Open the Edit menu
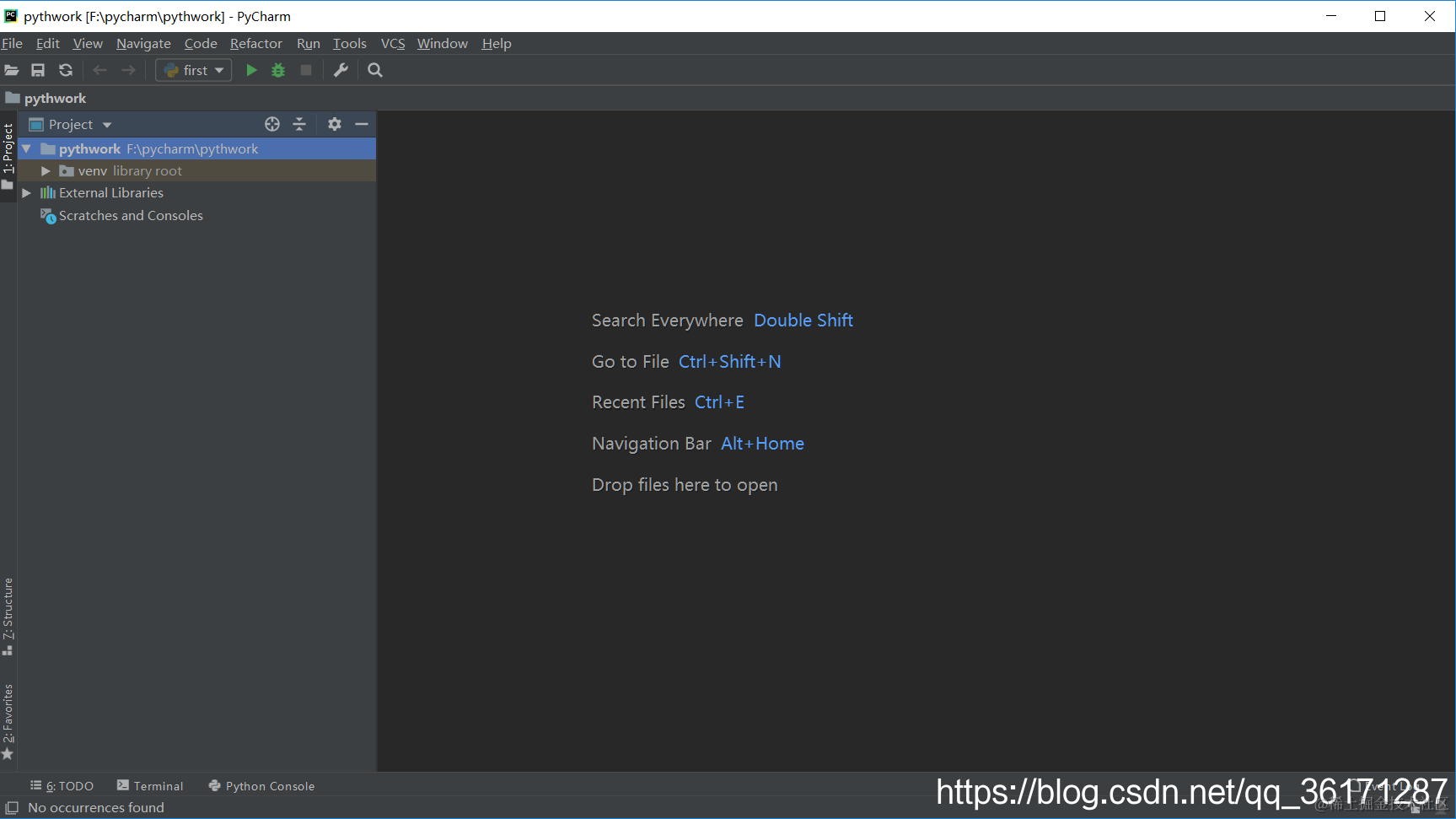 point(48,44)
